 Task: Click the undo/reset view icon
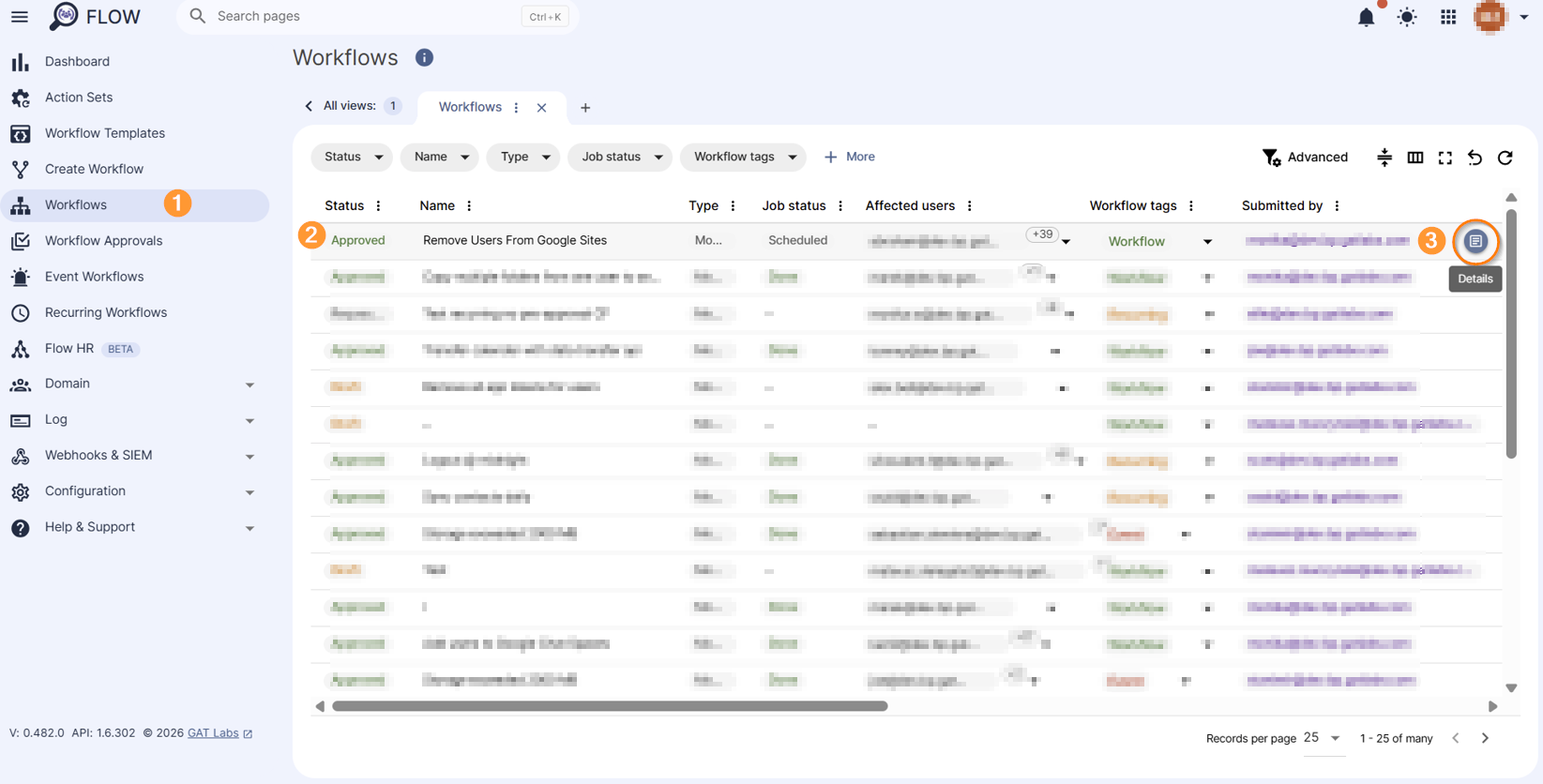[x=1475, y=158]
